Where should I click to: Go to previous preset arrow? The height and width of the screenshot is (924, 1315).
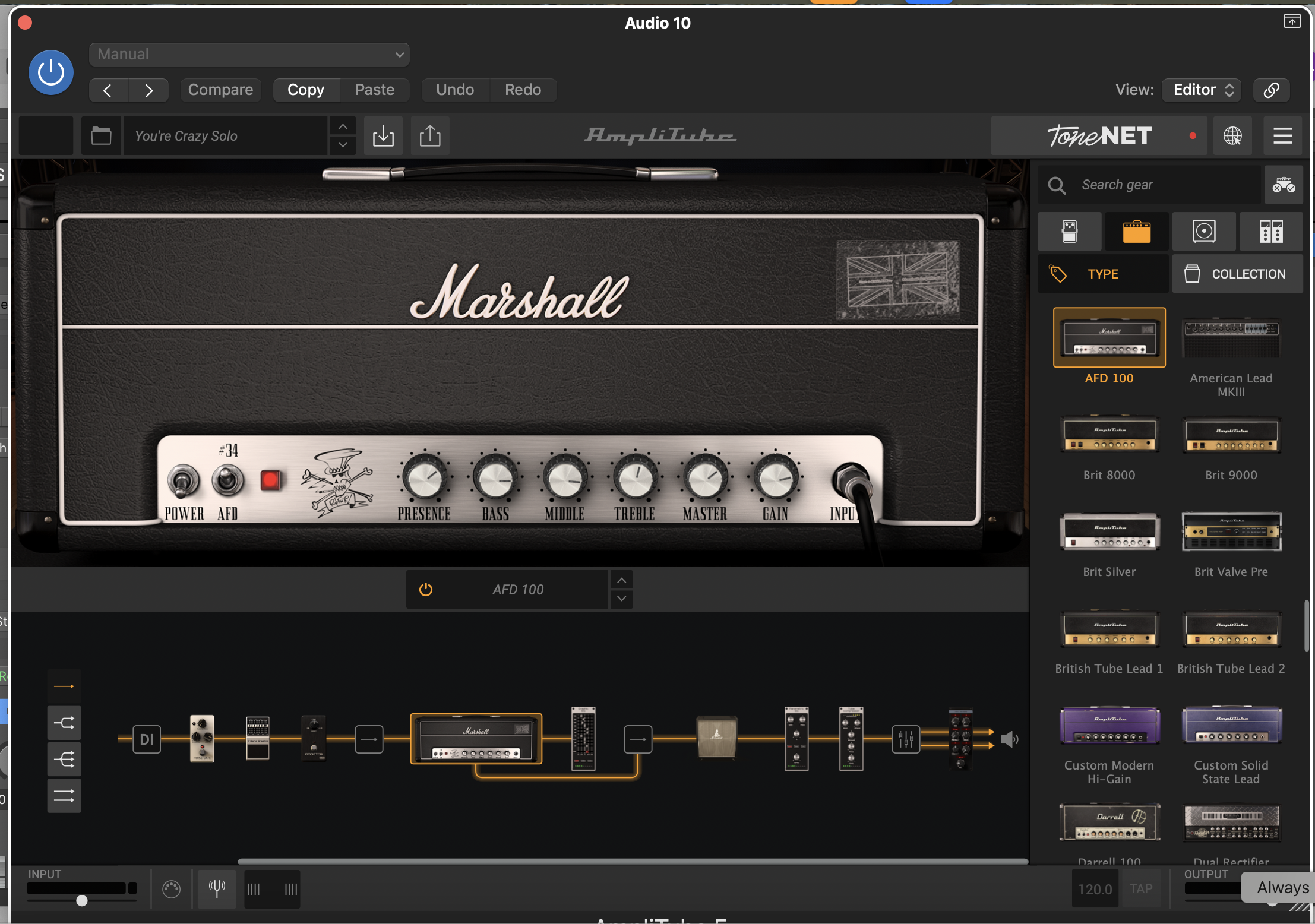coord(108,90)
